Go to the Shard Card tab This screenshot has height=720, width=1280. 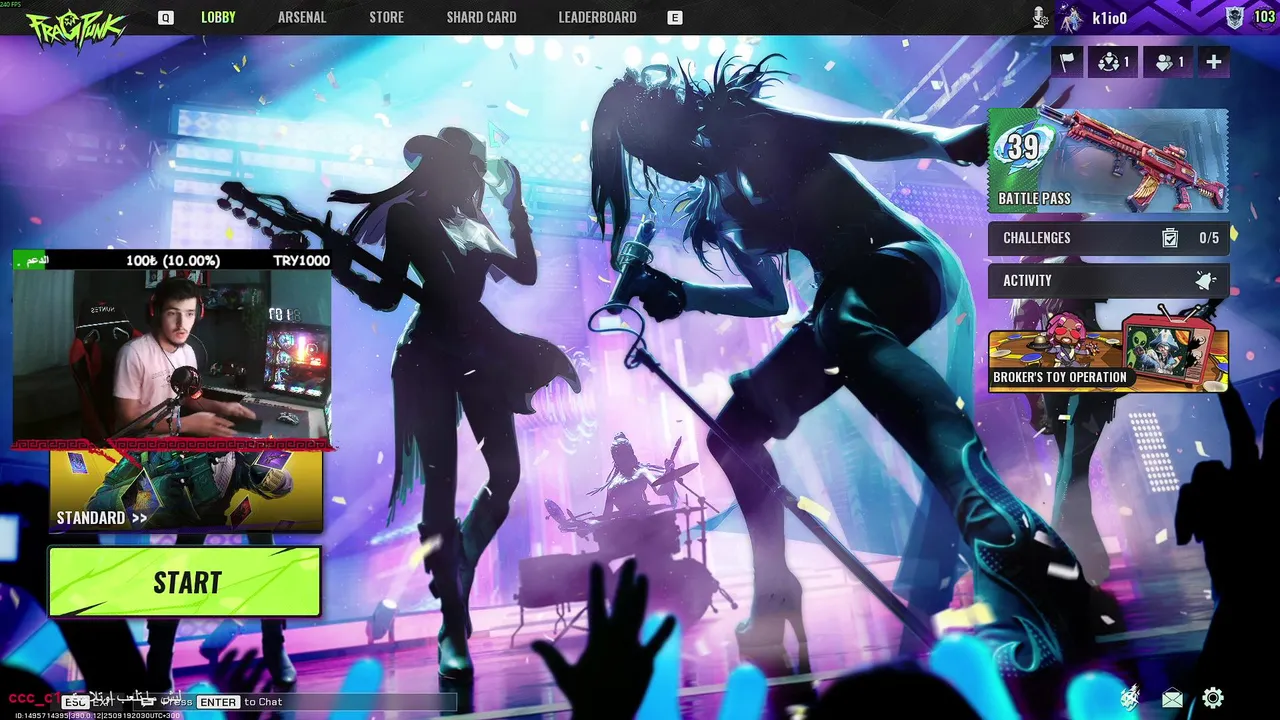(x=482, y=18)
